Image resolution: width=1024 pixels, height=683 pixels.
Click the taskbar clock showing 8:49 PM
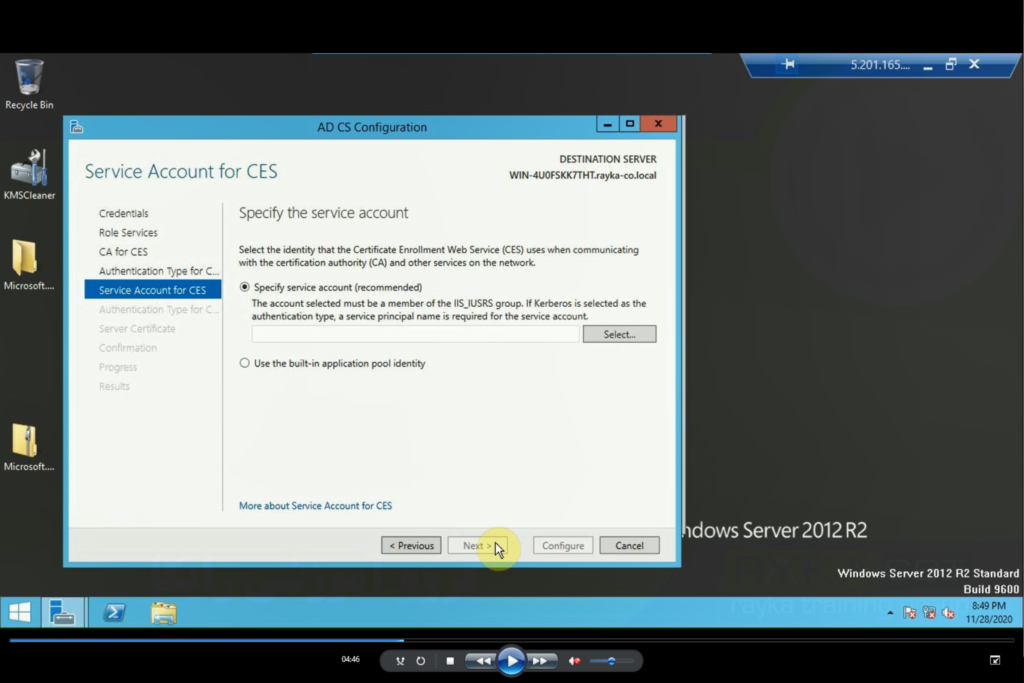tap(989, 612)
